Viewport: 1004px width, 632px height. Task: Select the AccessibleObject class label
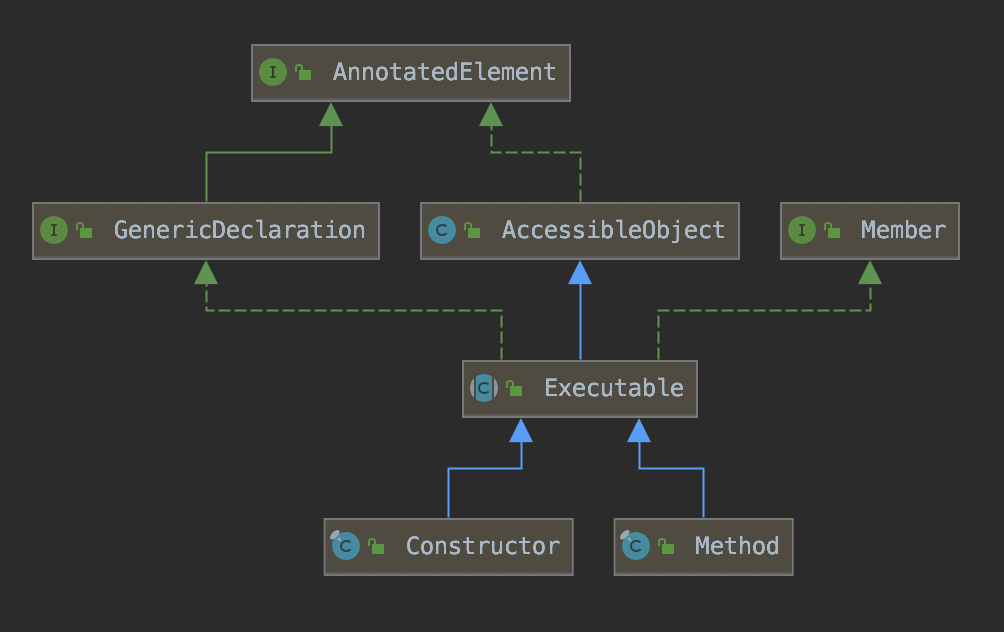[613, 230]
